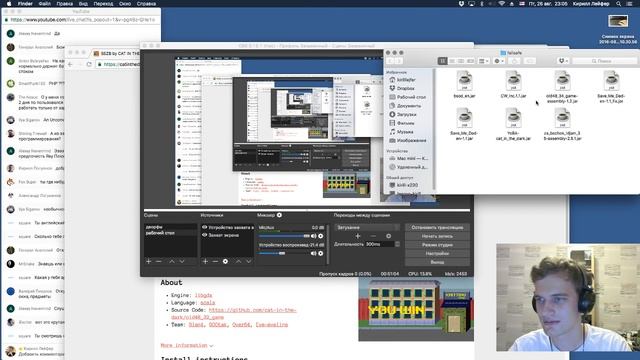Select the desktop screenshot file icon
This screenshot has height=360, width=640.
[x=618, y=20]
